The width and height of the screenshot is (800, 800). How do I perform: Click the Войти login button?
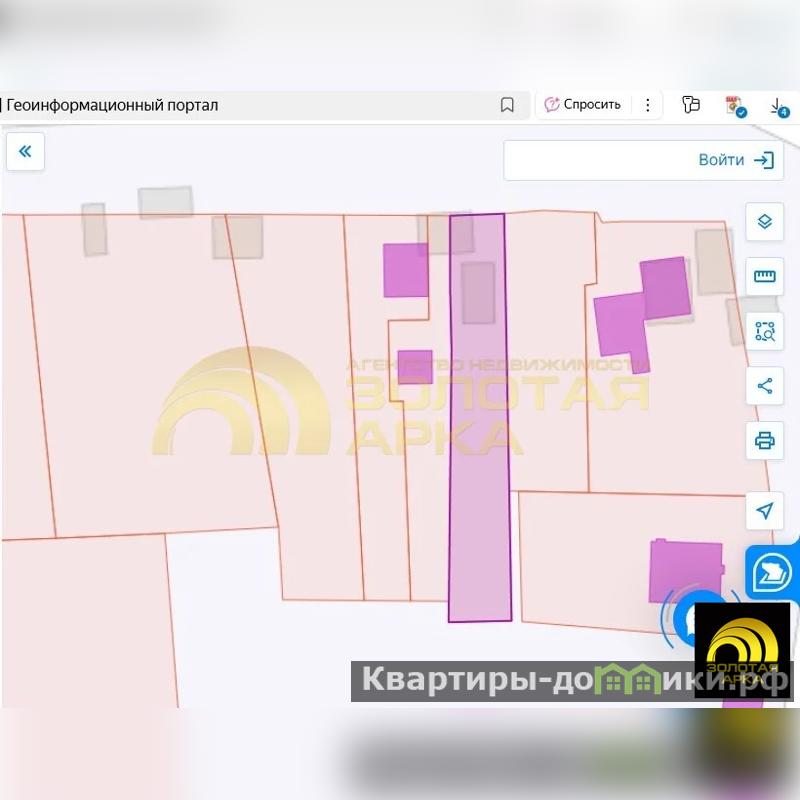coord(736,160)
